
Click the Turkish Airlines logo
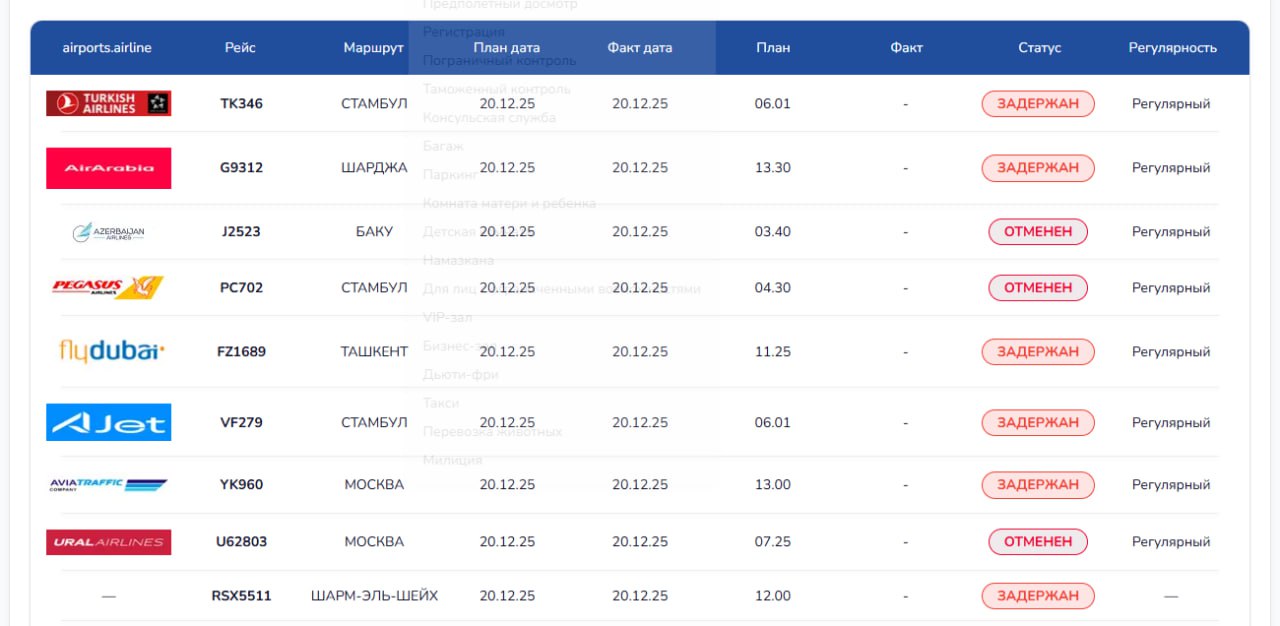click(108, 103)
